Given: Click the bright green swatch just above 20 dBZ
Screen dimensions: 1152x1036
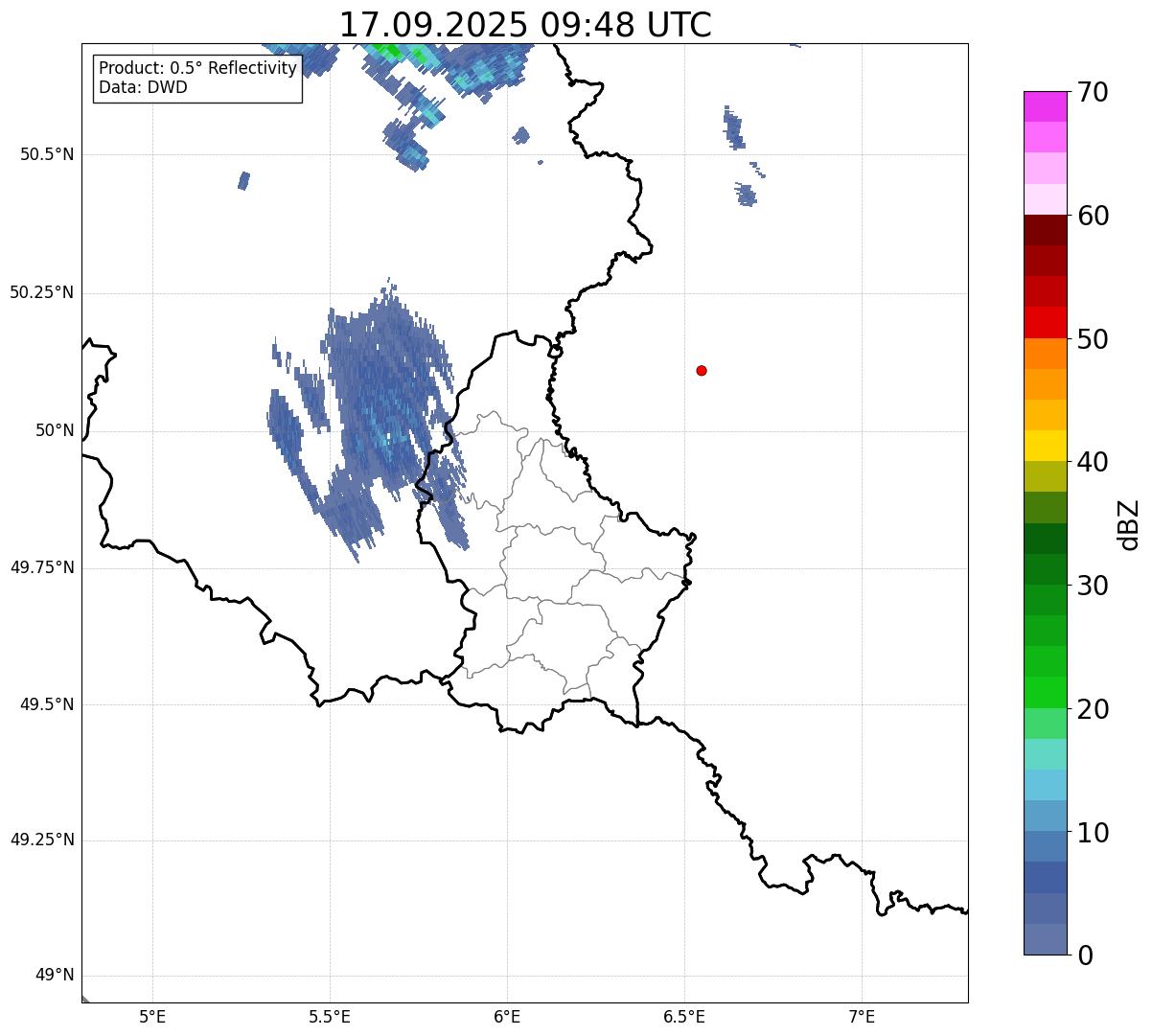Looking at the screenshot, I should [1046, 692].
